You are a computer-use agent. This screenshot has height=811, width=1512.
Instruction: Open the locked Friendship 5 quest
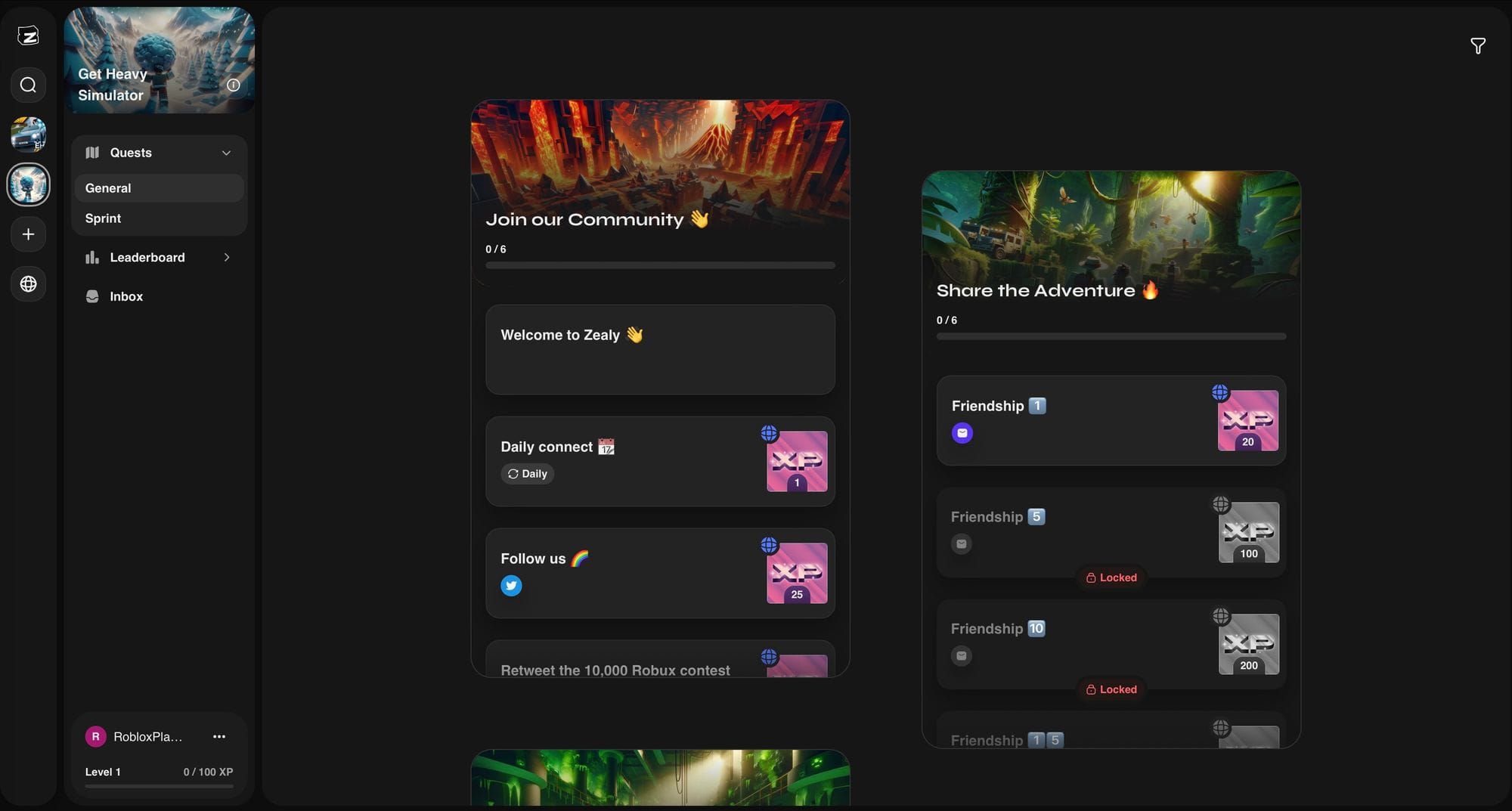tap(1111, 532)
